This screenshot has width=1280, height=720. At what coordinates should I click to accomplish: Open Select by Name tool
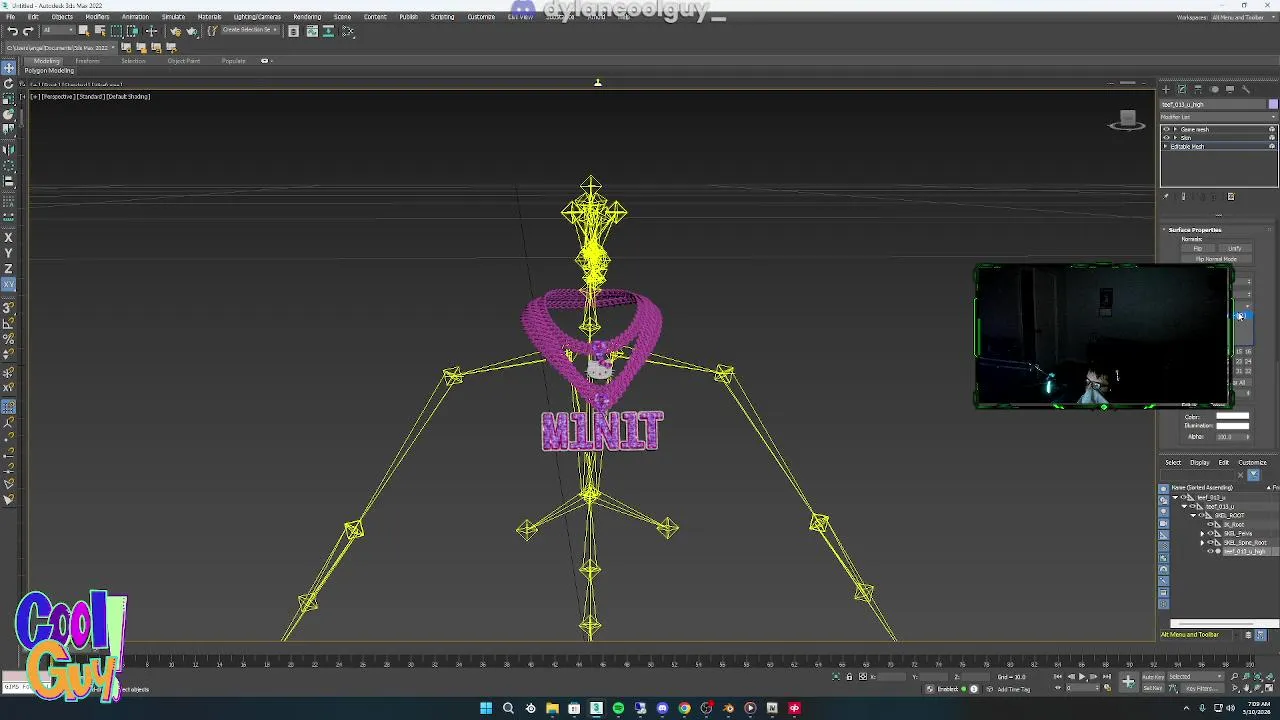[100, 31]
